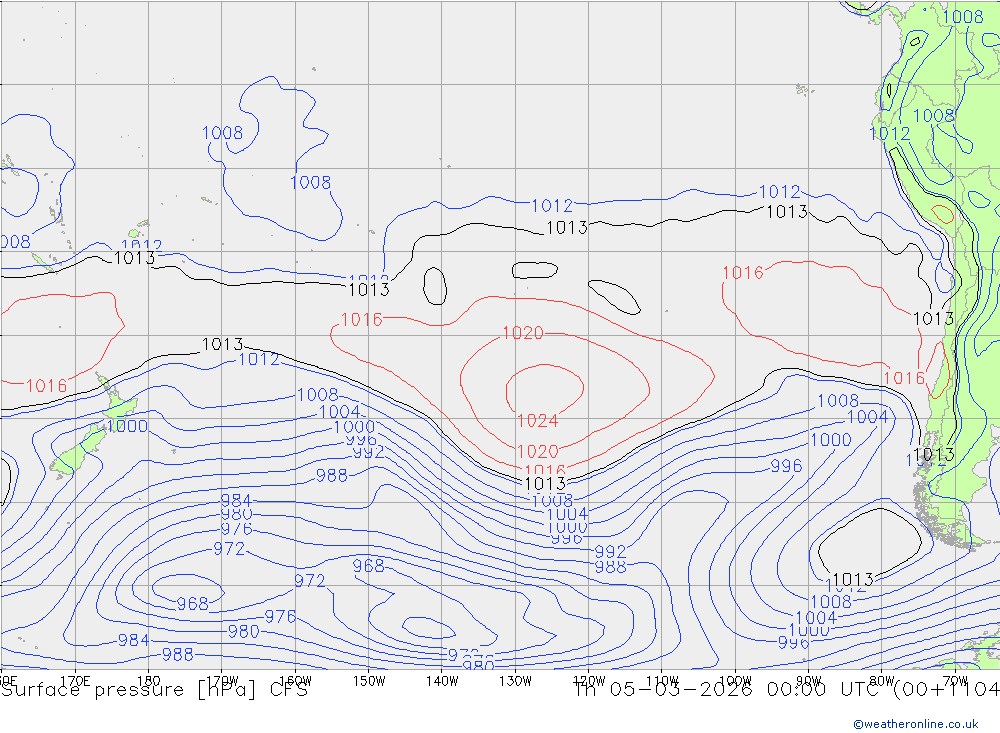
Task: Select the 180 longitude axis label
Action: [149, 681]
